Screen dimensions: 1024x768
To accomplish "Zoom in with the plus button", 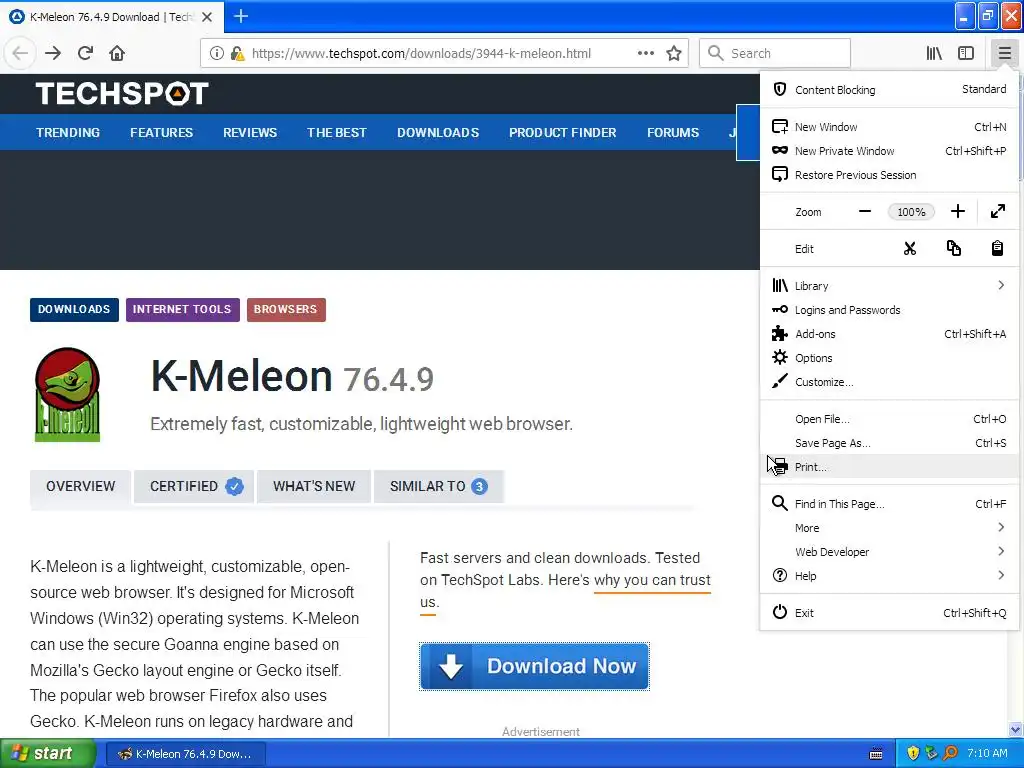I will point(957,211).
